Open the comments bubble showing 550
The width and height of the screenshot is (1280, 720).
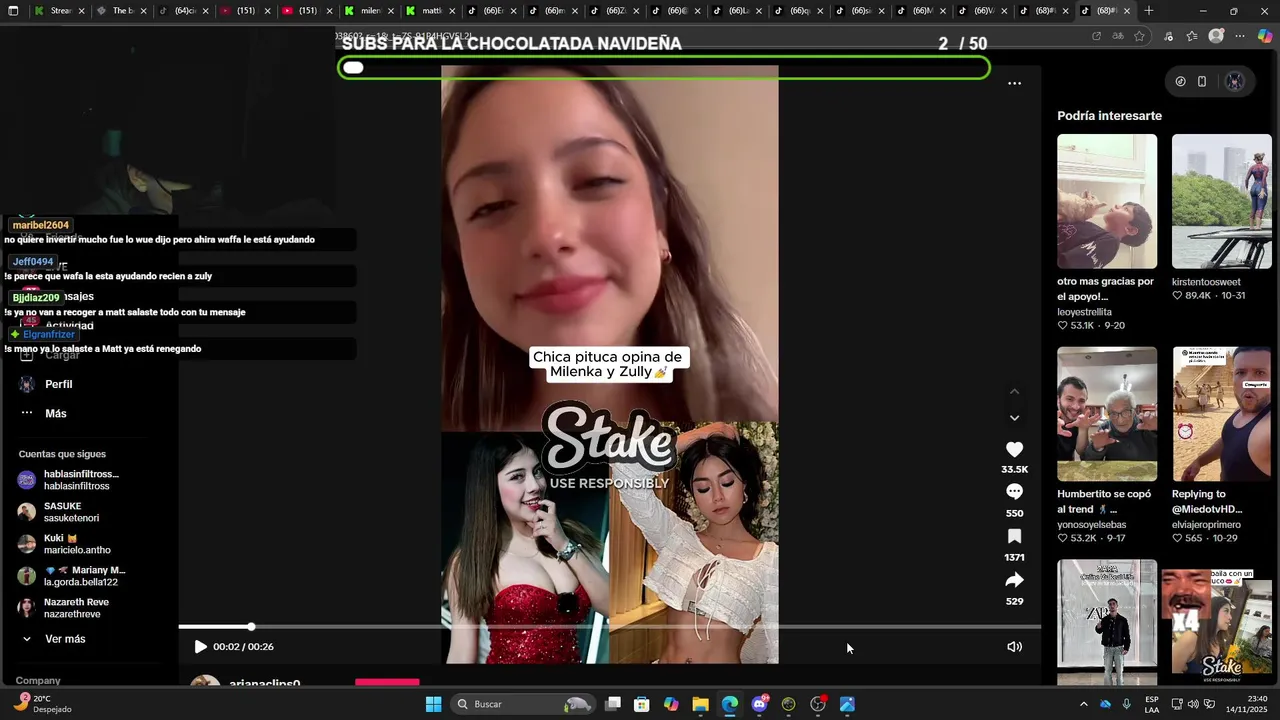coord(1014,492)
